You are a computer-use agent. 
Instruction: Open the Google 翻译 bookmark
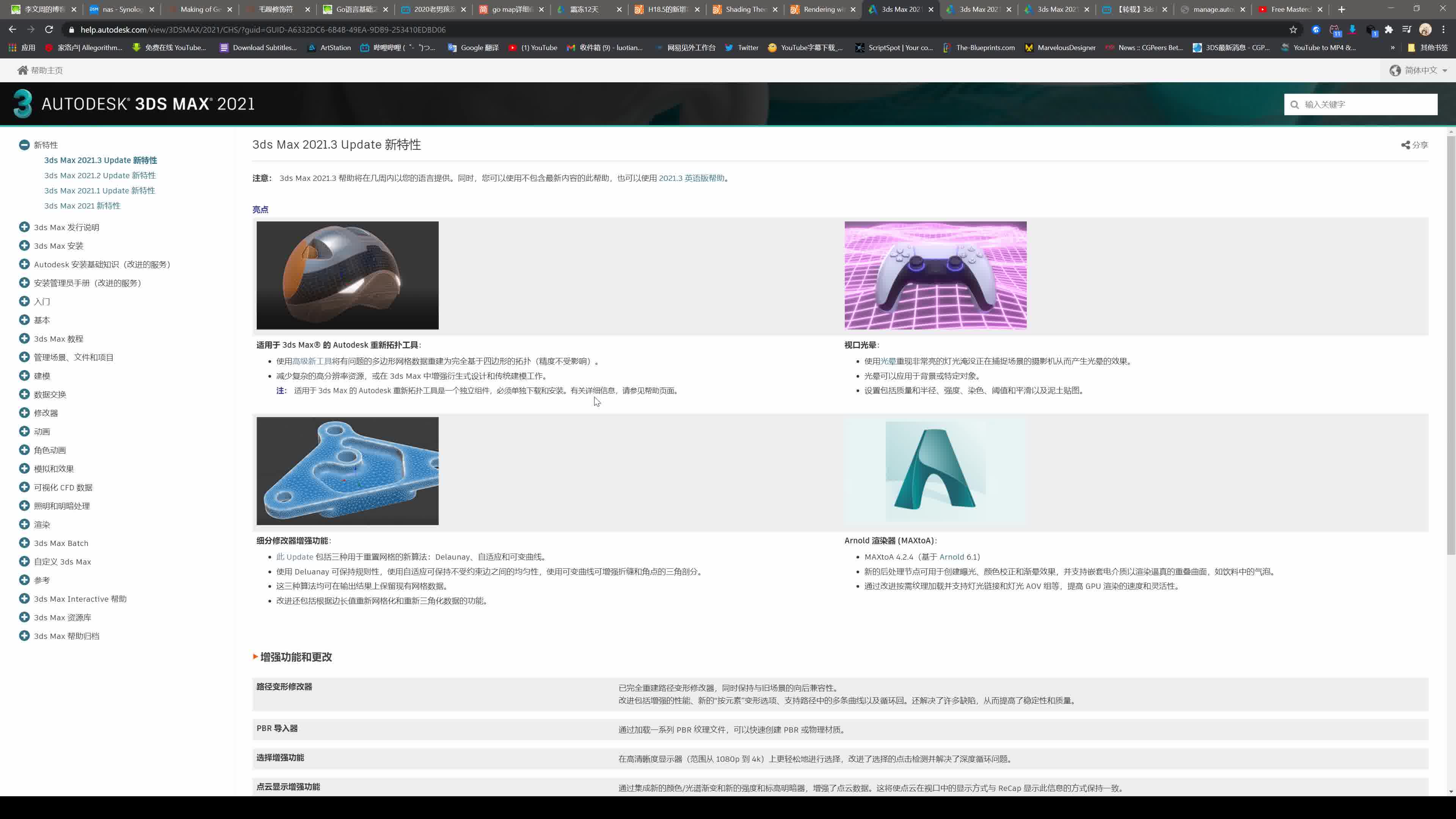tap(473, 47)
